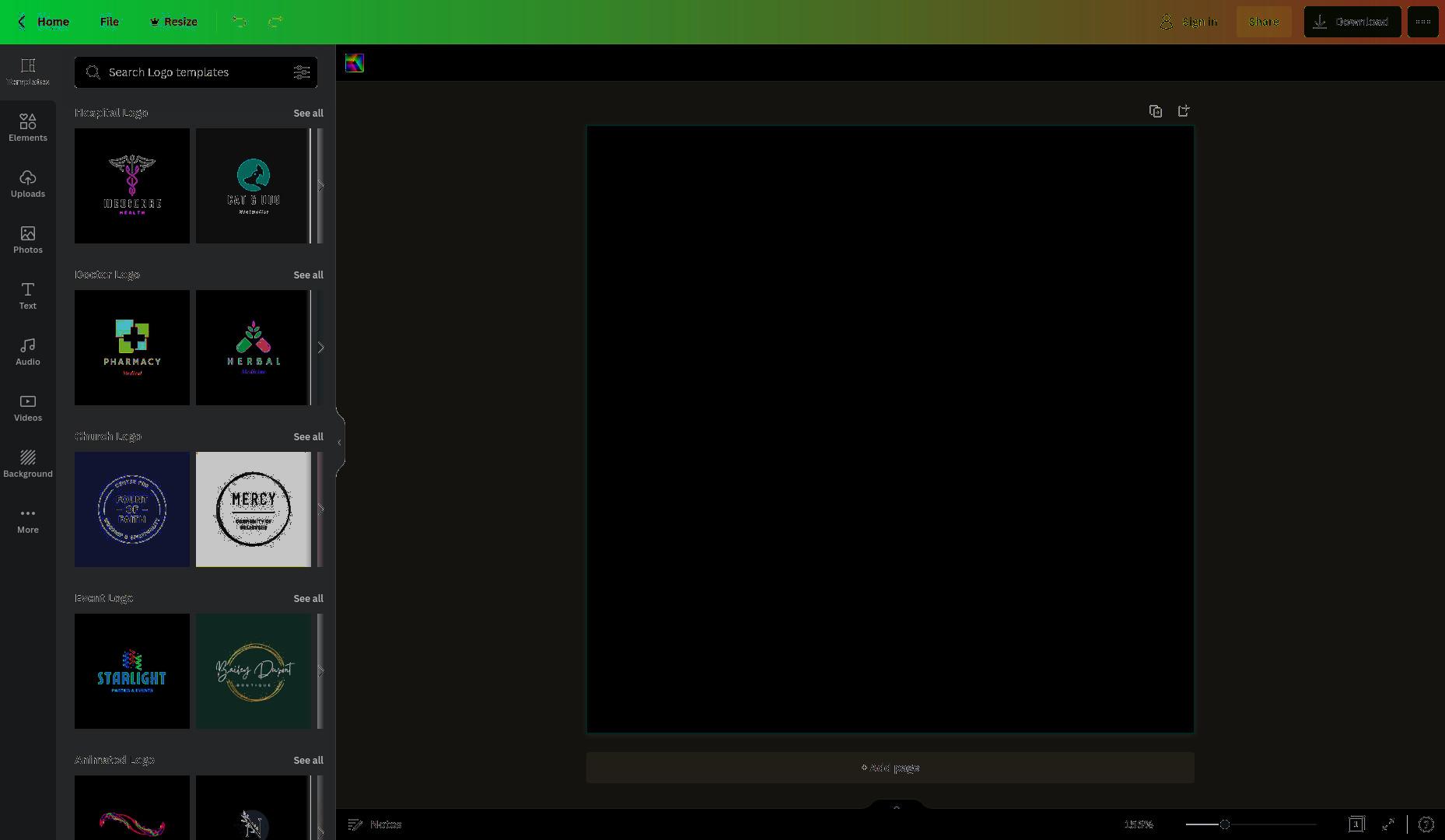Collapse the side panel with arrow handle
Viewport: 1445px width, 840px height.
click(340, 443)
